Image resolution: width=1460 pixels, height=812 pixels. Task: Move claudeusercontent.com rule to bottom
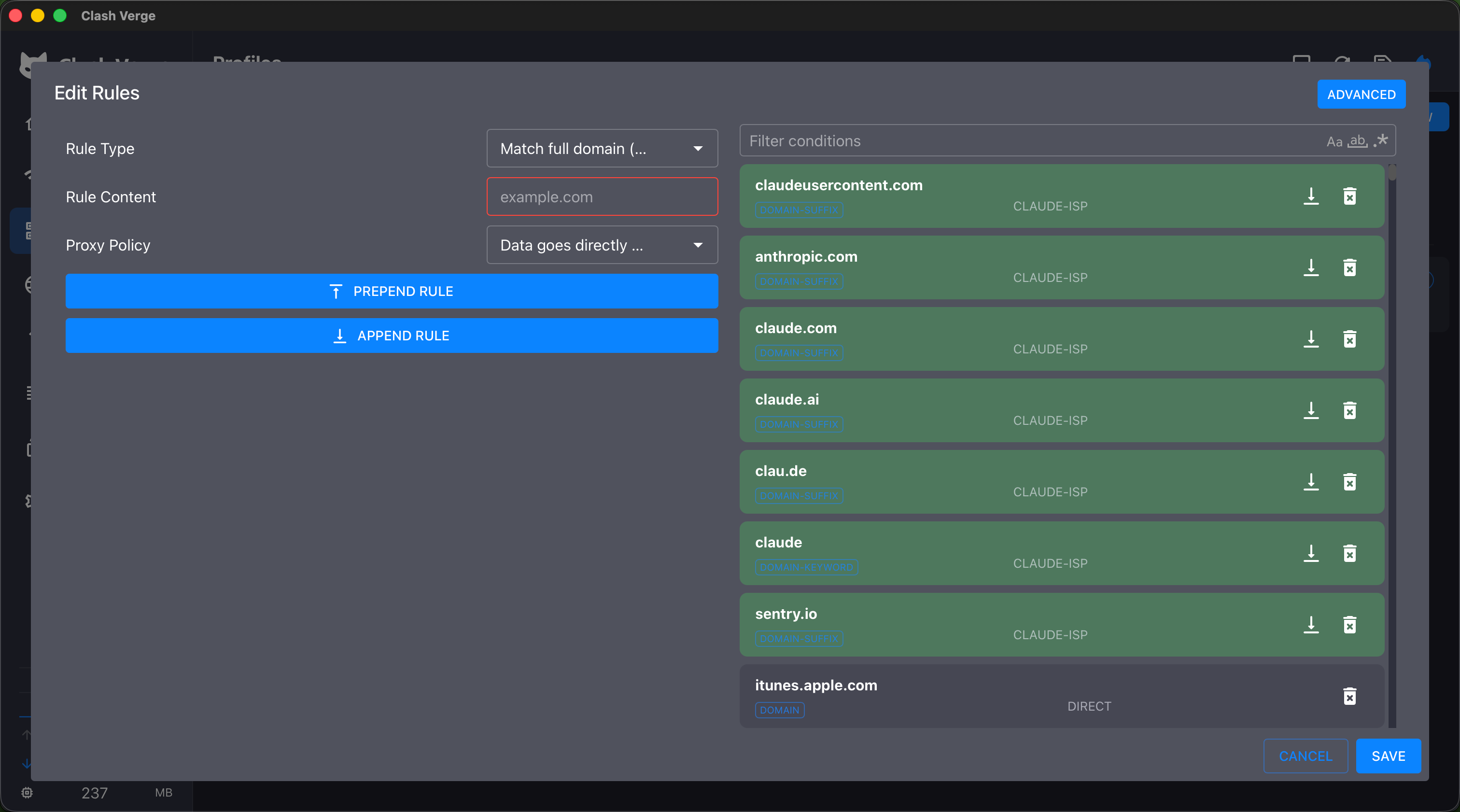[1310, 196]
